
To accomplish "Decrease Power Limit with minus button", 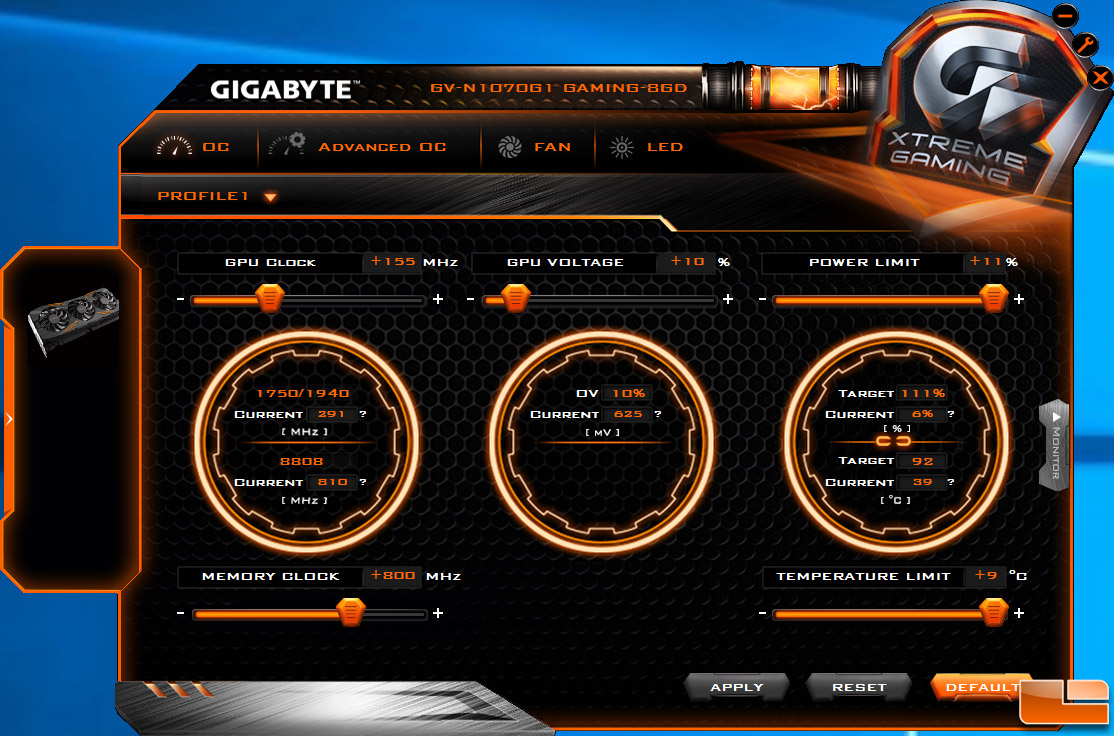I will click(x=762, y=299).
